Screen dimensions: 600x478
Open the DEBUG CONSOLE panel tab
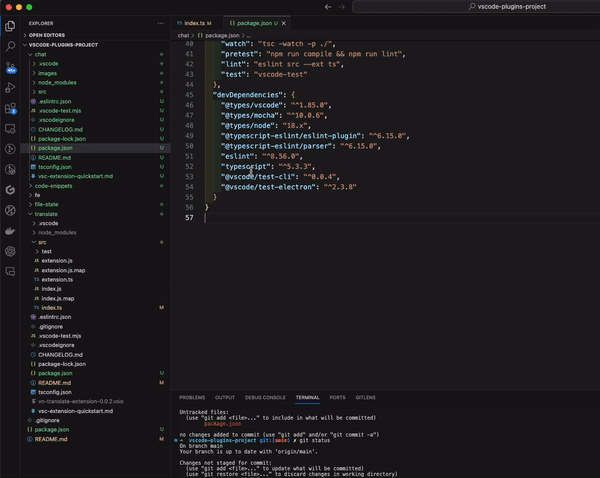pos(265,397)
